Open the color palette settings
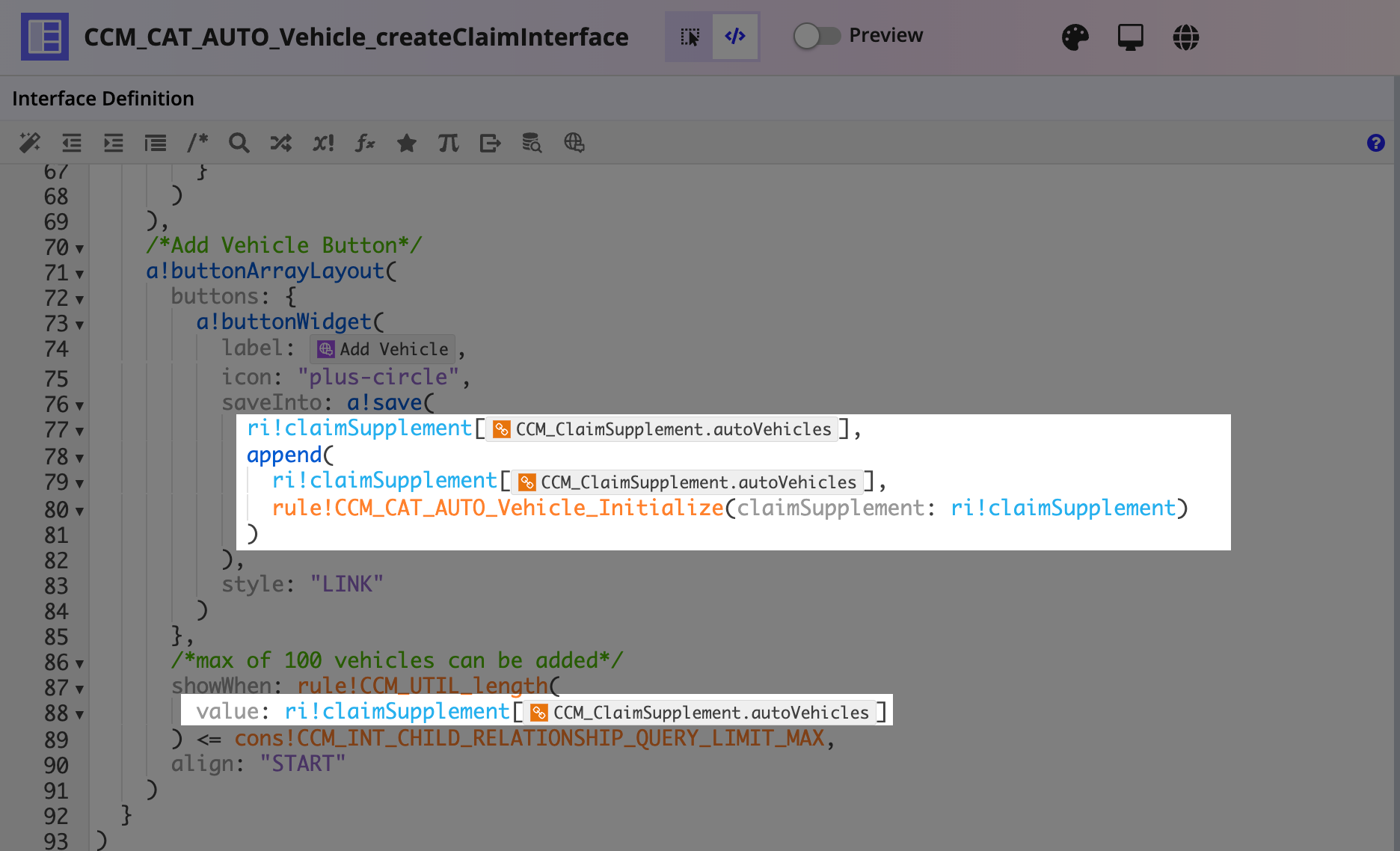Viewport: 1400px width, 851px height. (x=1075, y=37)
